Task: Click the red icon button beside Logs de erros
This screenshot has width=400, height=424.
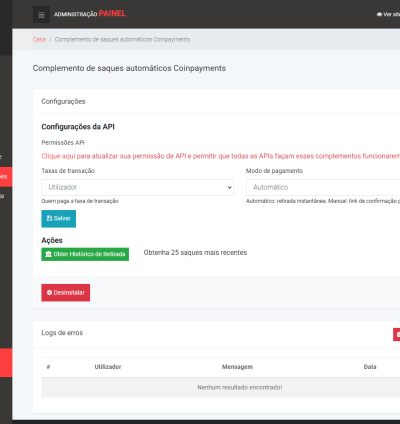Action: (397, 334)
